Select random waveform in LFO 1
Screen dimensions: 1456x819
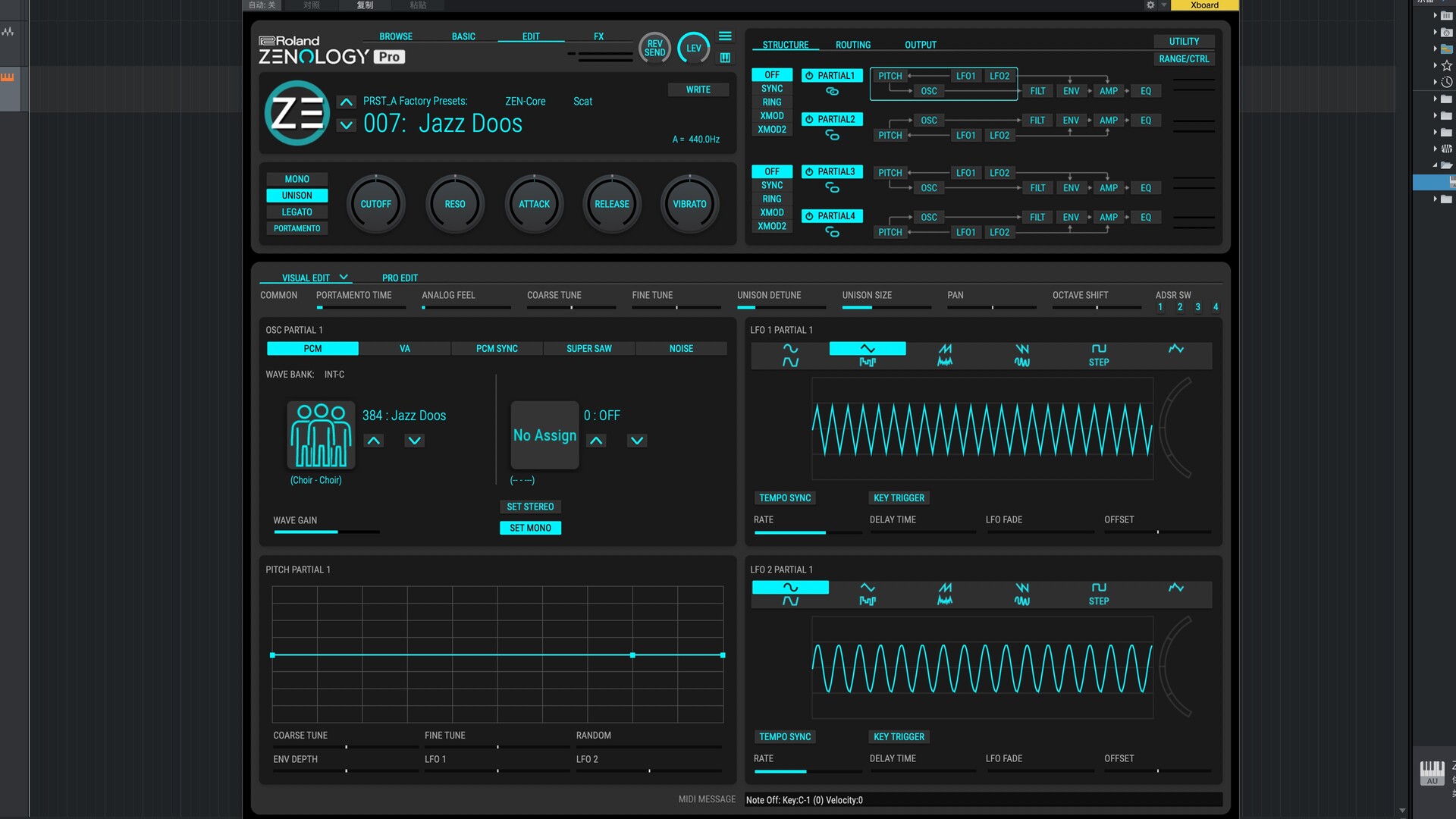click(1176, 349)
